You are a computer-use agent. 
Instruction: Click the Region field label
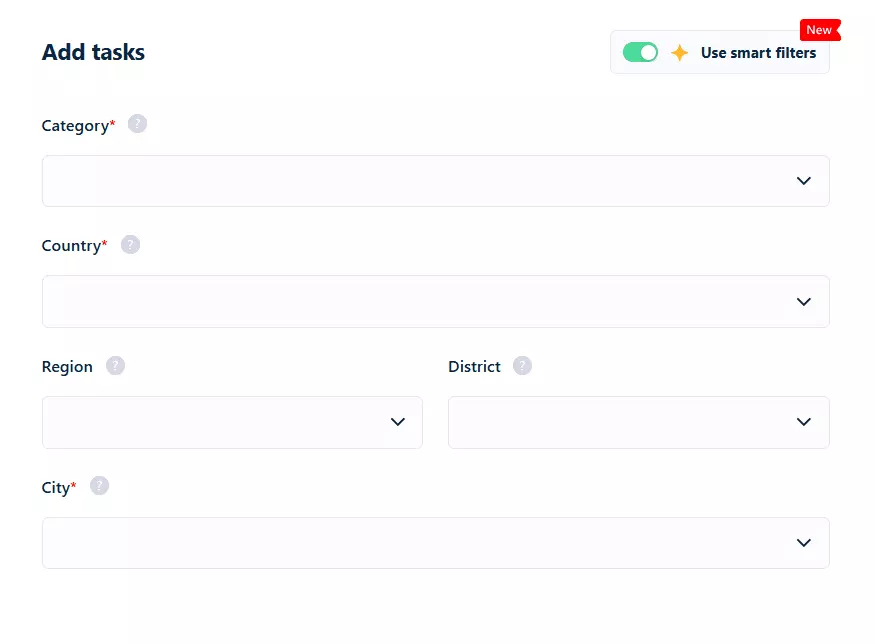click(67, 367)
